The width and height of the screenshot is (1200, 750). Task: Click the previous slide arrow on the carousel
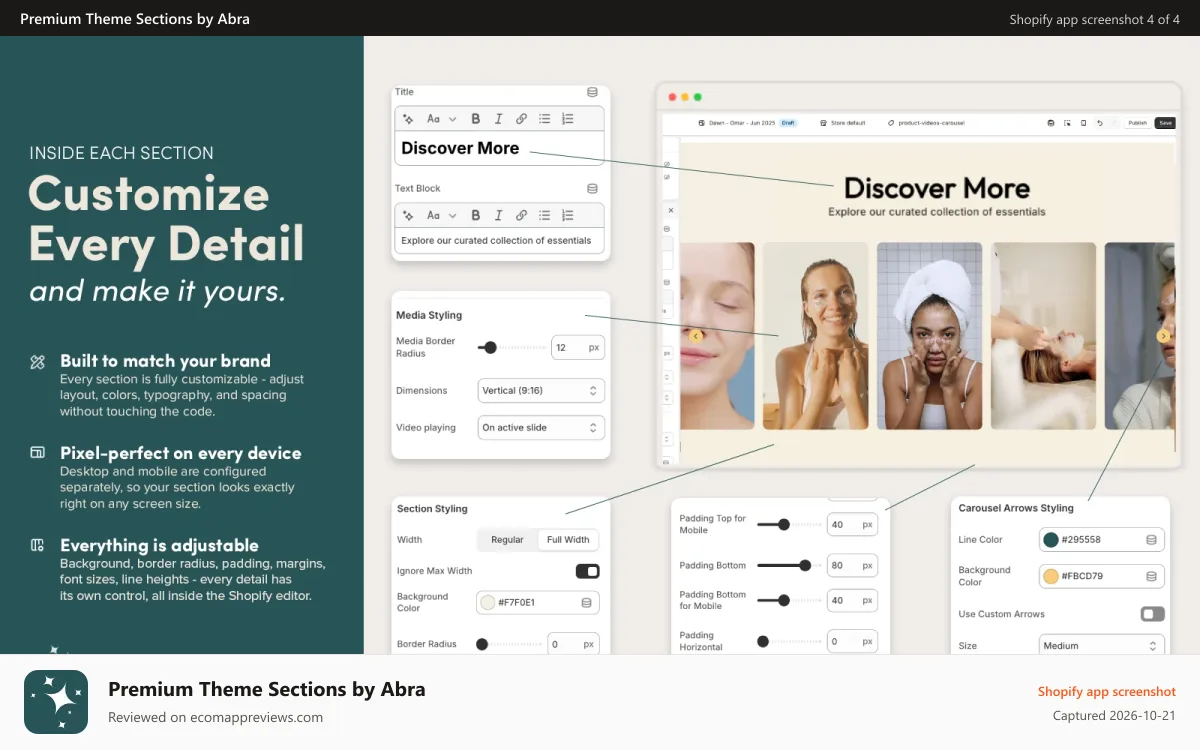pyautogui.click(x=696, y=336)
